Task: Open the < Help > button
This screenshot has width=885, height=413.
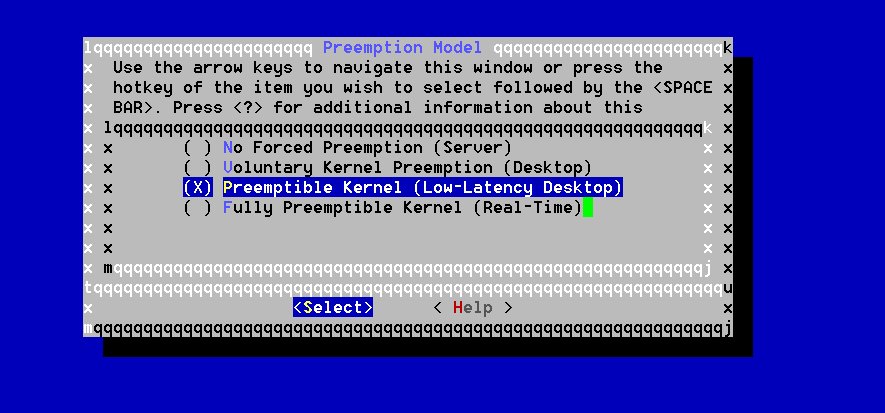Action: pyautogui.click(x=473, y=307)
